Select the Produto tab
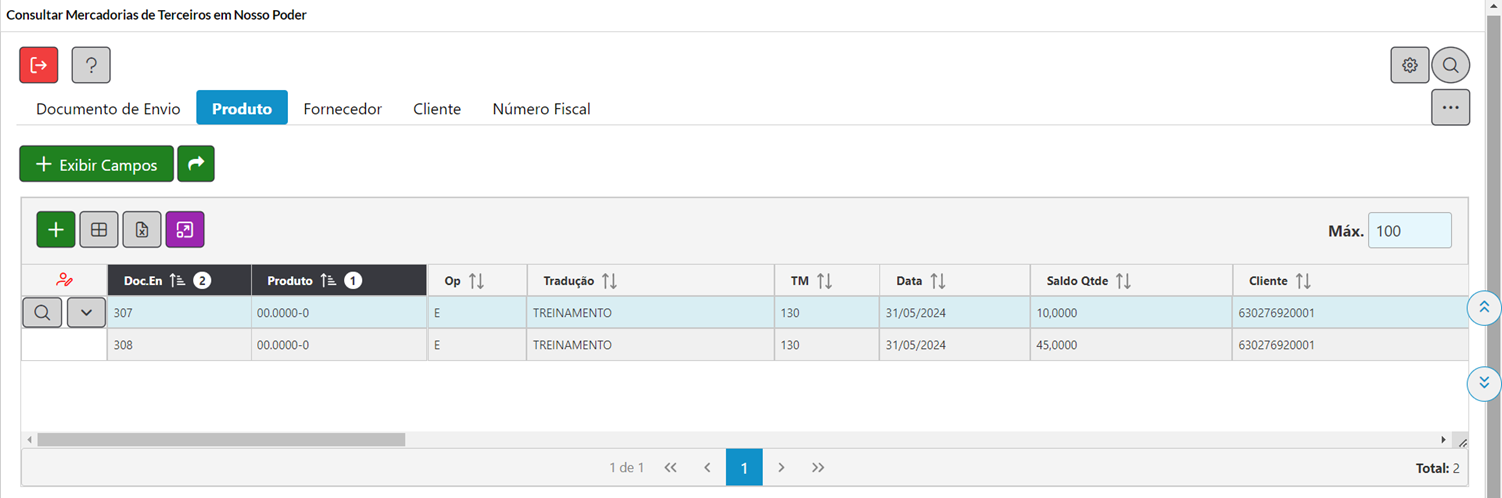1502x498 pixels. click(242, 108)
